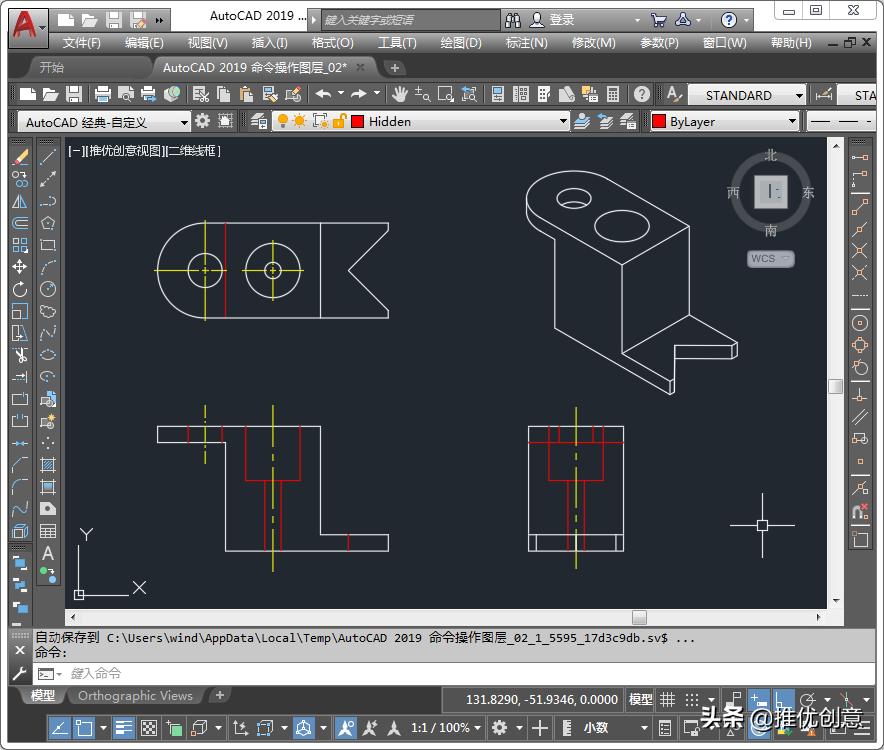Toggle grid display in the status bar
The width and height of the screenshot is (884, 750).
click(x=668, y=699)
